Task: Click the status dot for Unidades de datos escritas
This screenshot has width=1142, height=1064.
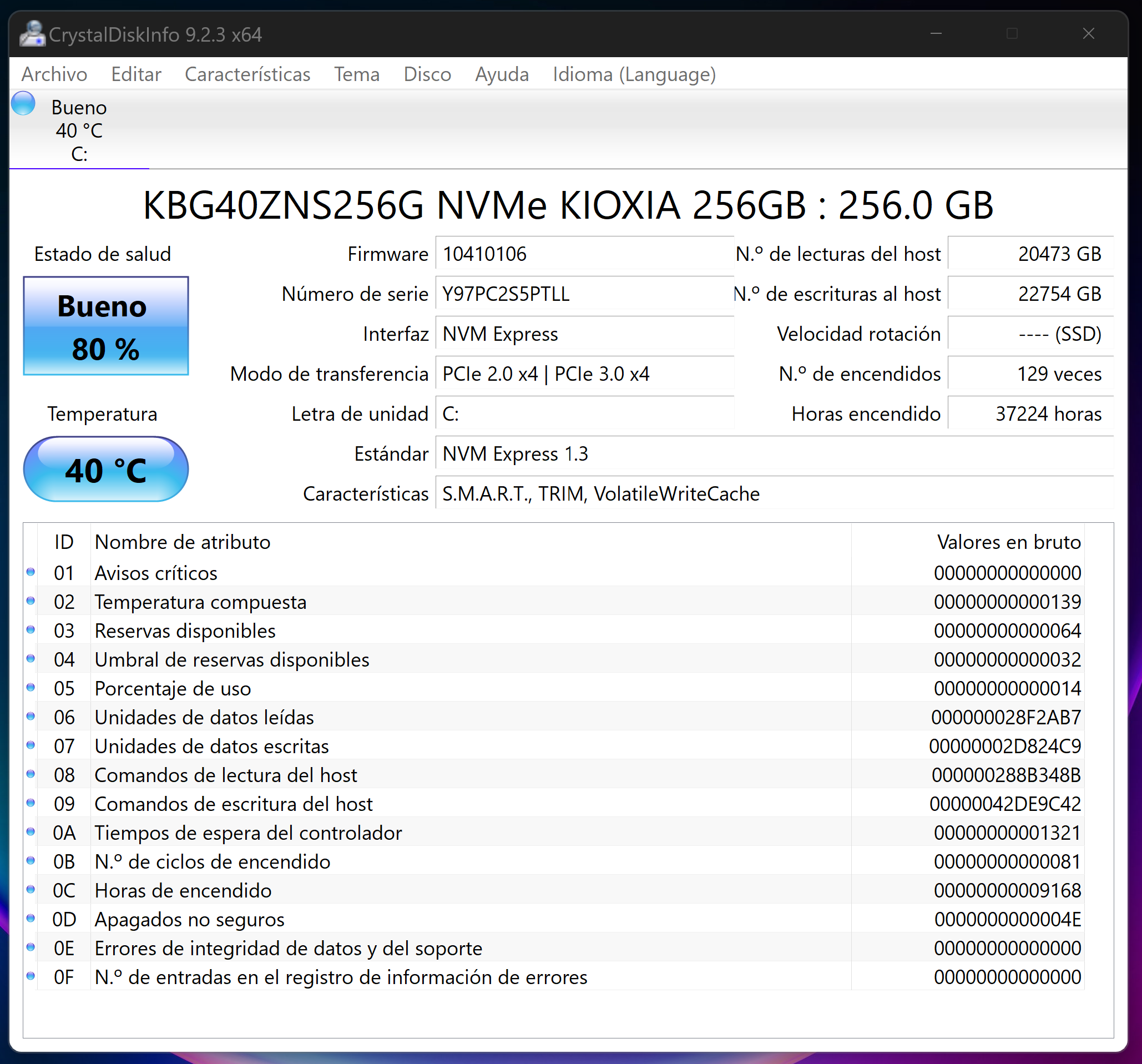Action: pos(31,745)
